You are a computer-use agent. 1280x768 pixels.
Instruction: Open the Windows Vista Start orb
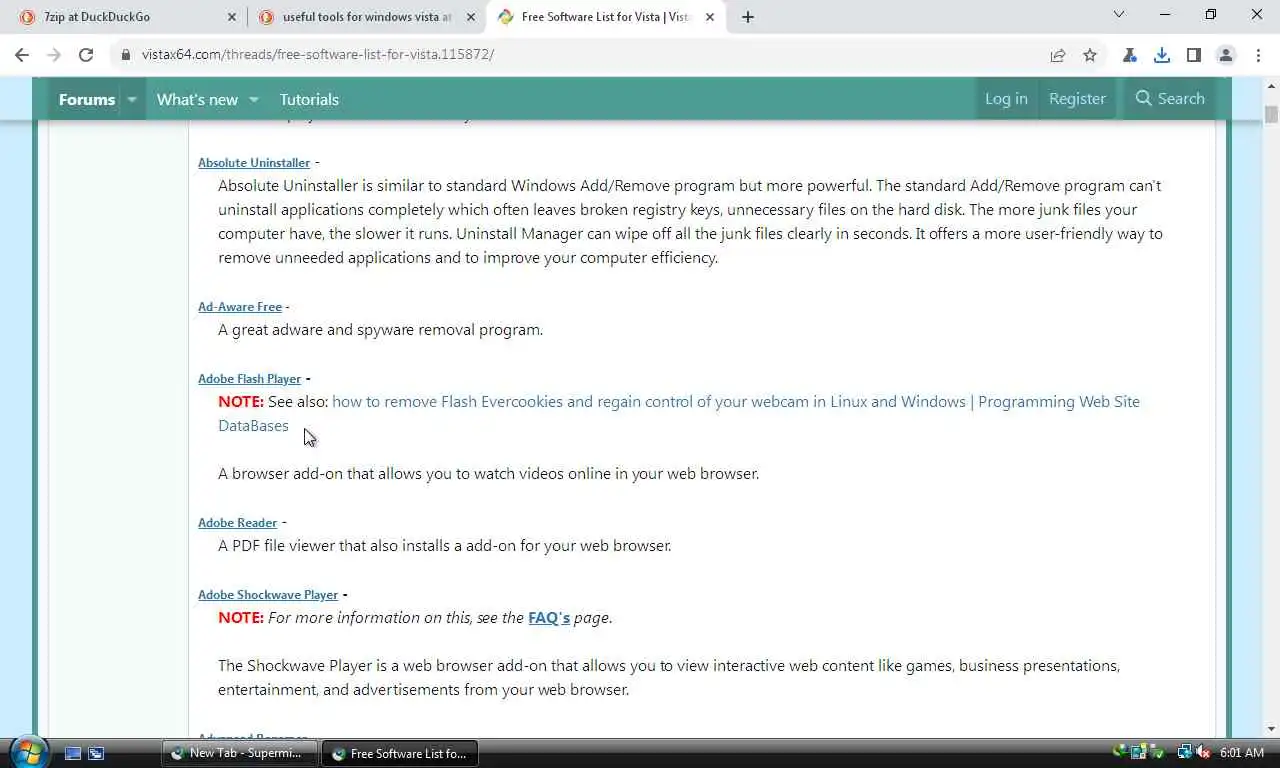28,751
